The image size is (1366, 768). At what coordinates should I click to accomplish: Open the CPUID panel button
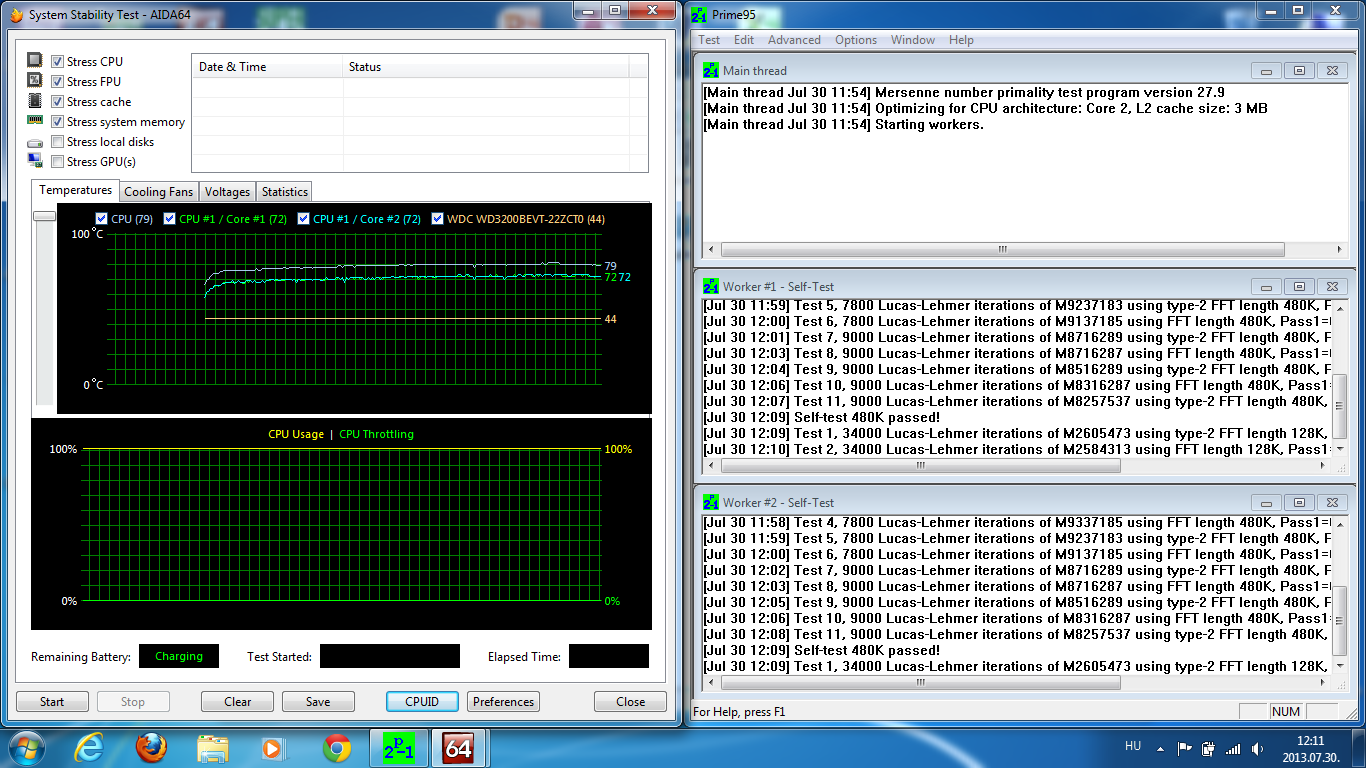[422, 702]
